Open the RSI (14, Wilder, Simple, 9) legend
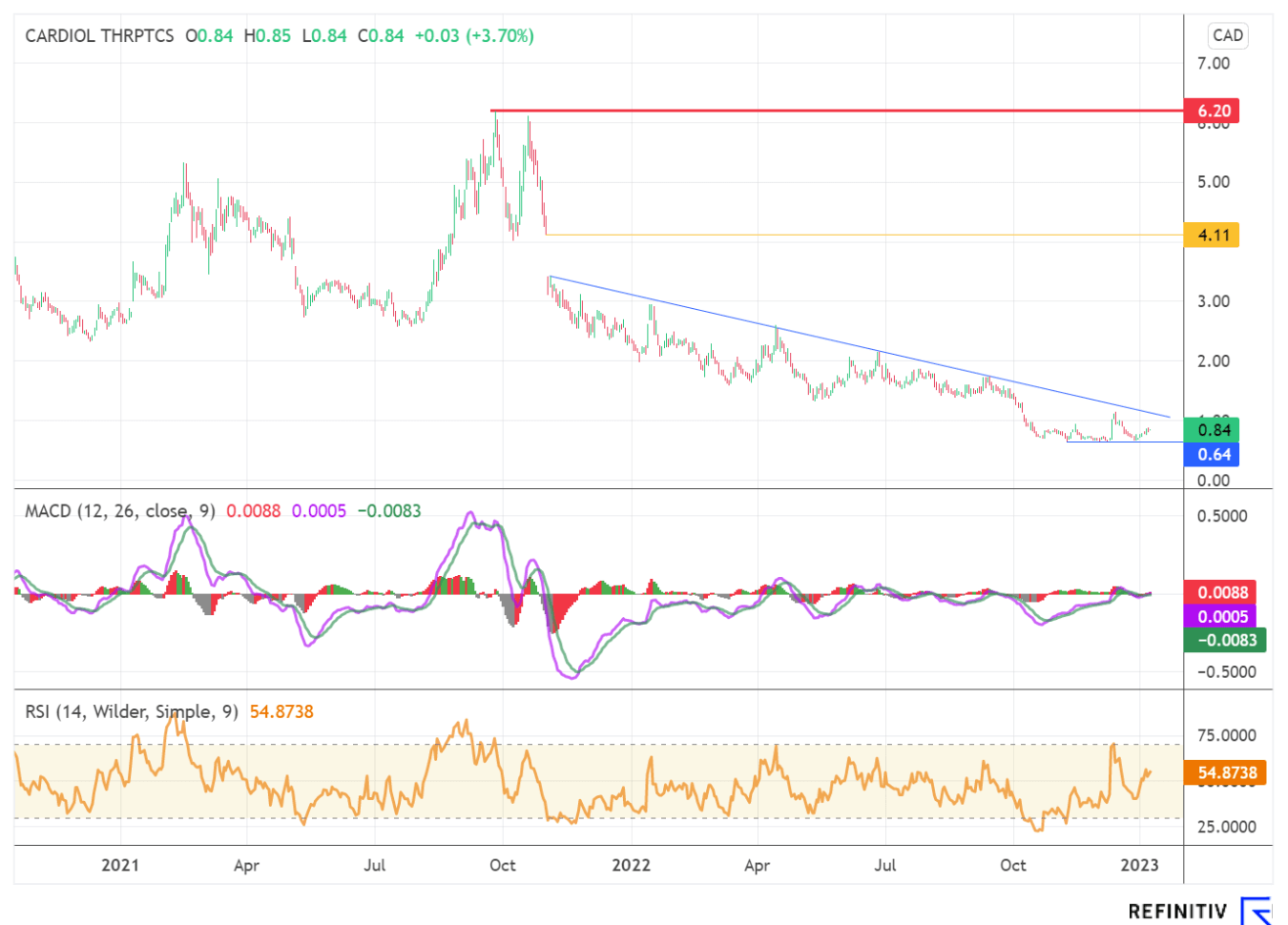The height and width of the screenshot is (925, 1288). 132,711
